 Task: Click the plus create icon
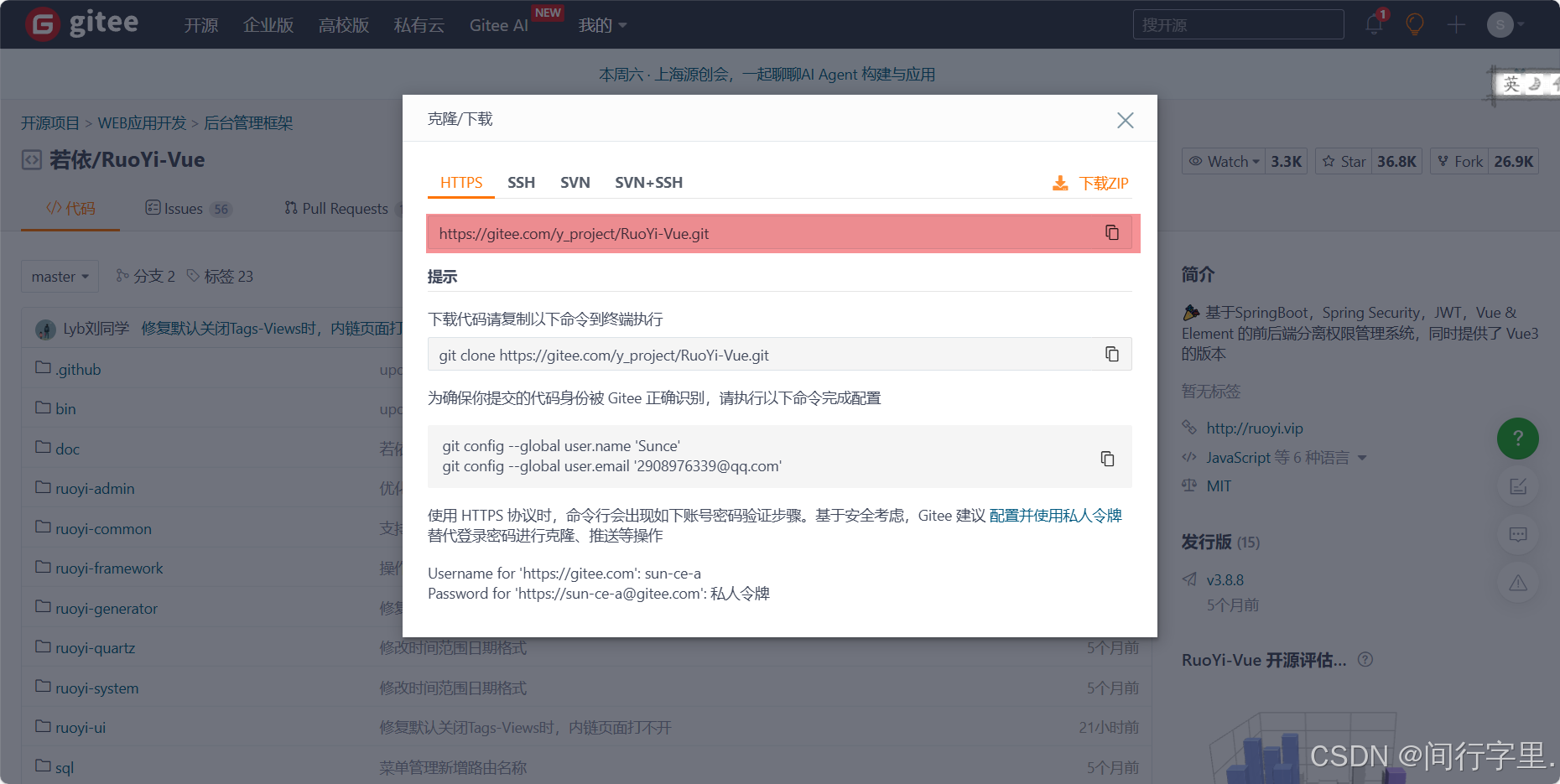(x=1456, y=24)
